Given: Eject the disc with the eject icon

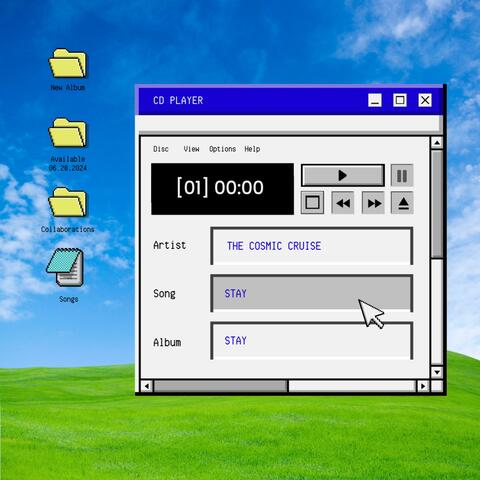Looking at the screenshot, I should [402, 203].
